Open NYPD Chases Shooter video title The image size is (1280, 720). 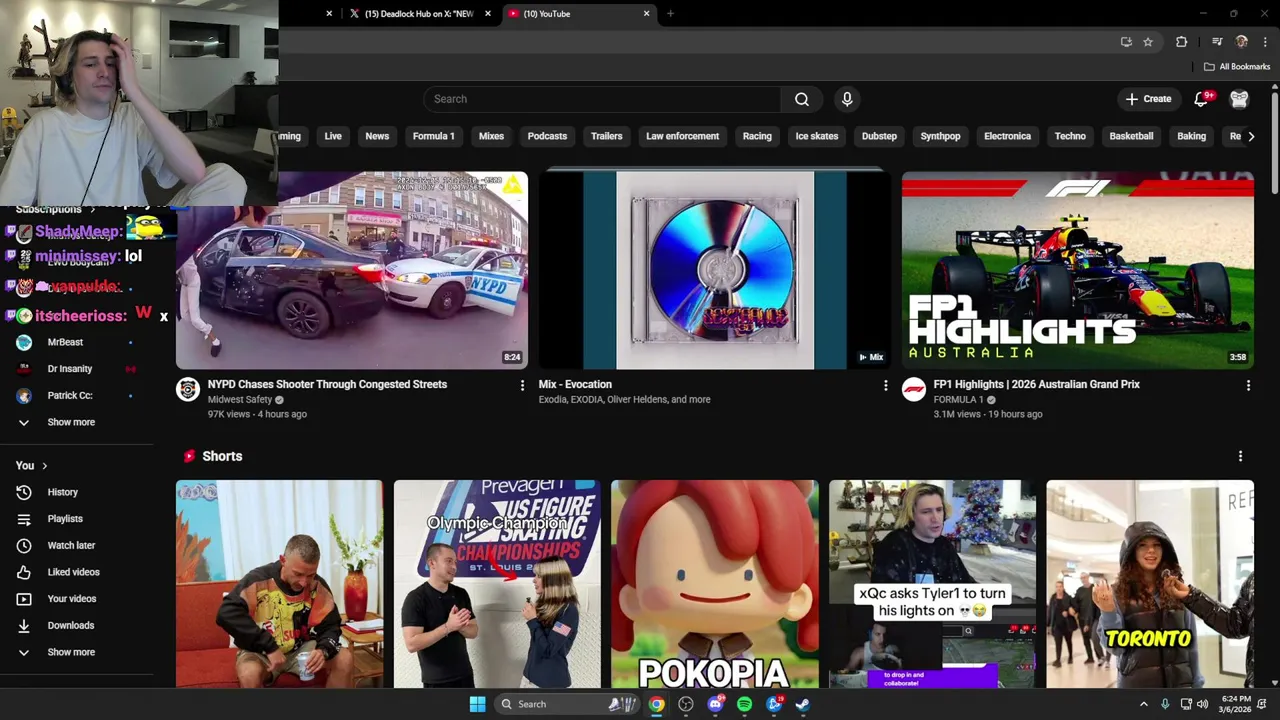(327, 384)
